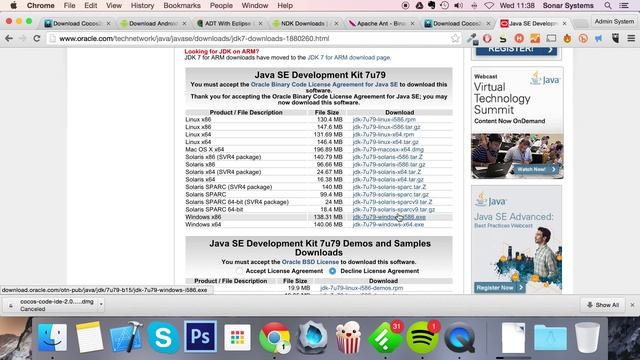Open Oracle Binary Code License Agreement link

click(324, 84)
